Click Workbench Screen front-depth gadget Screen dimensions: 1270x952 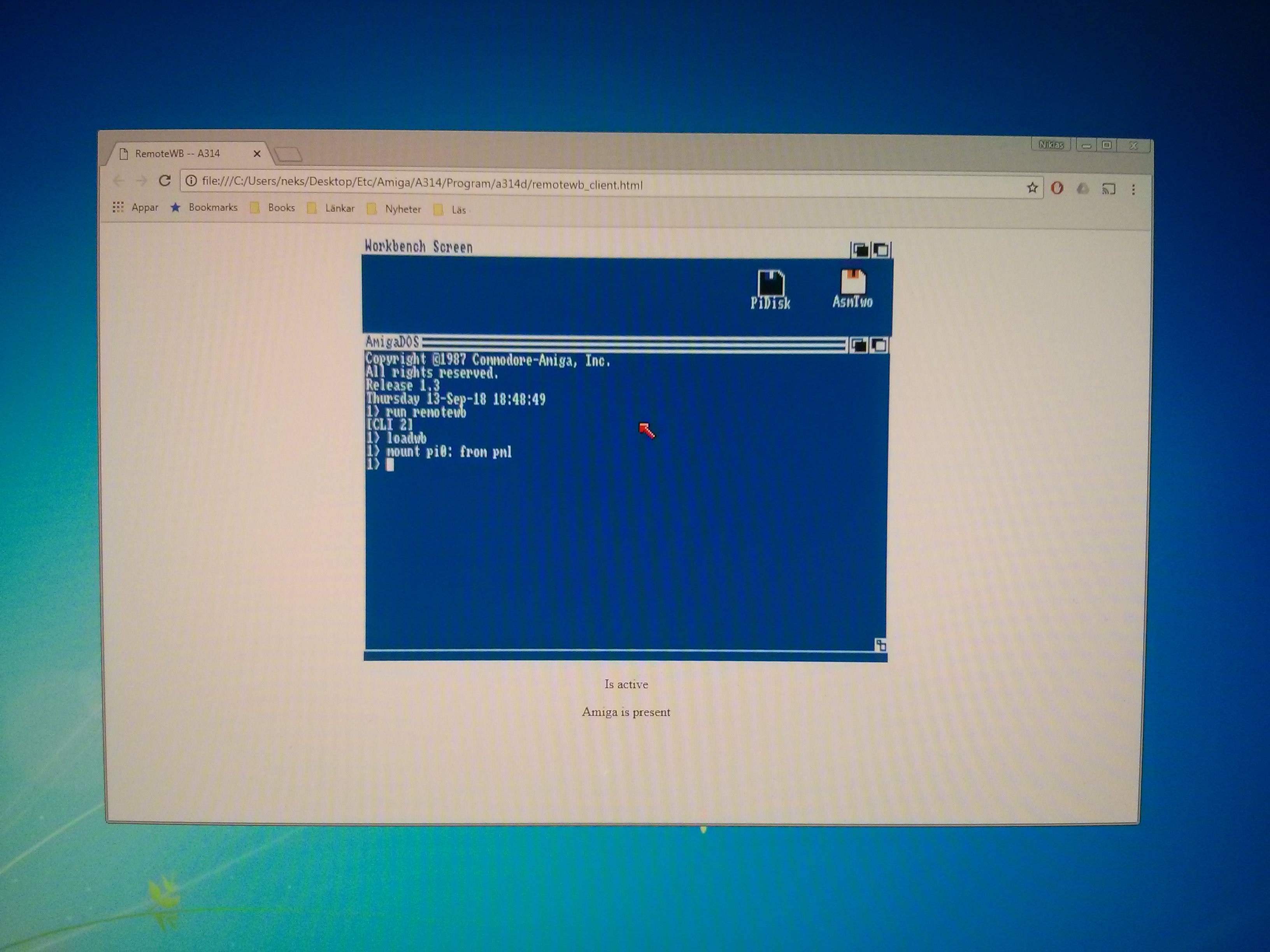tap(881, 250)
